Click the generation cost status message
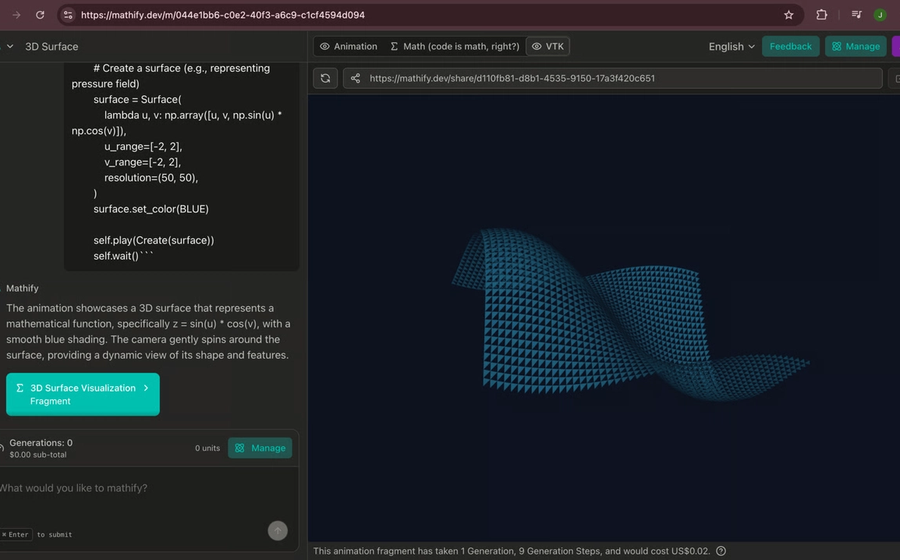 point(511,551)
